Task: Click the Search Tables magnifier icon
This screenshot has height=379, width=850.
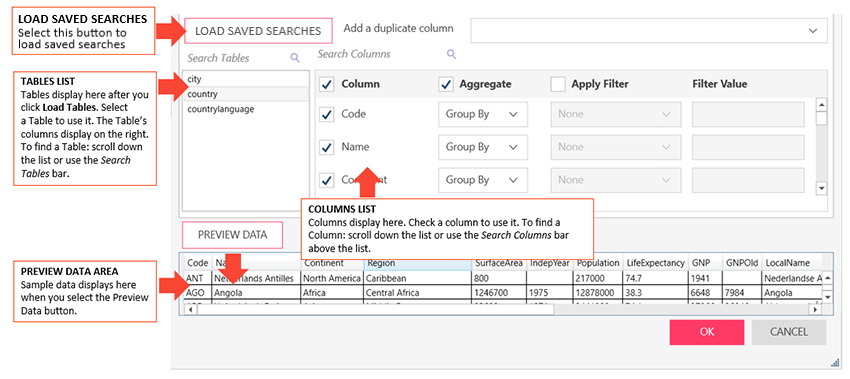Action: (x=295, y=58)
